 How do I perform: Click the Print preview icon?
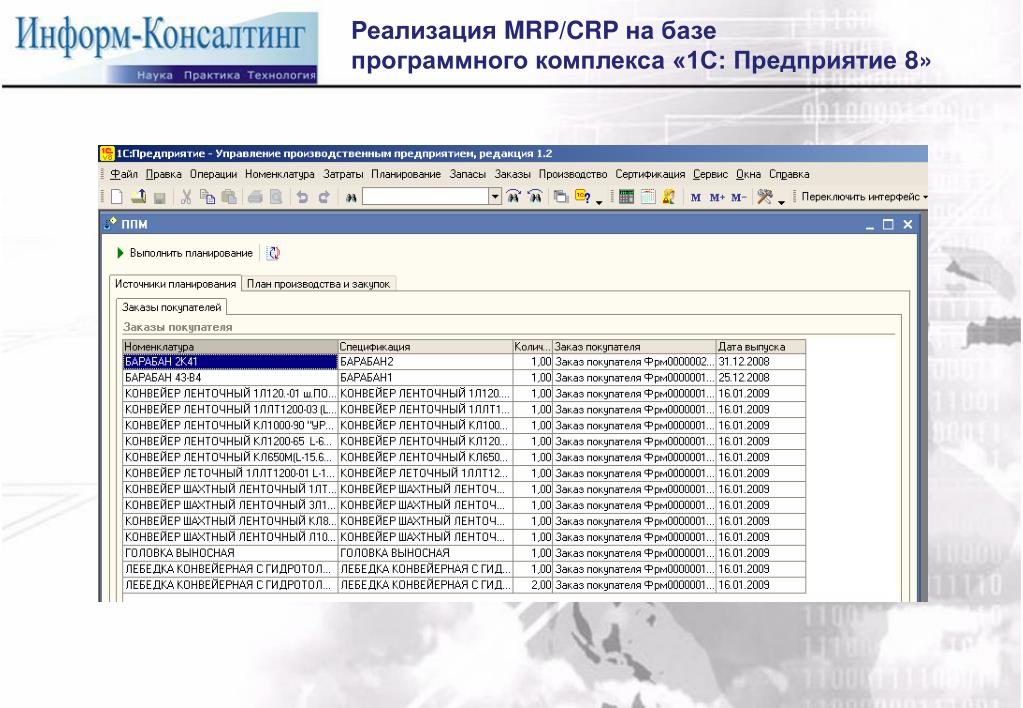point(276,196)
